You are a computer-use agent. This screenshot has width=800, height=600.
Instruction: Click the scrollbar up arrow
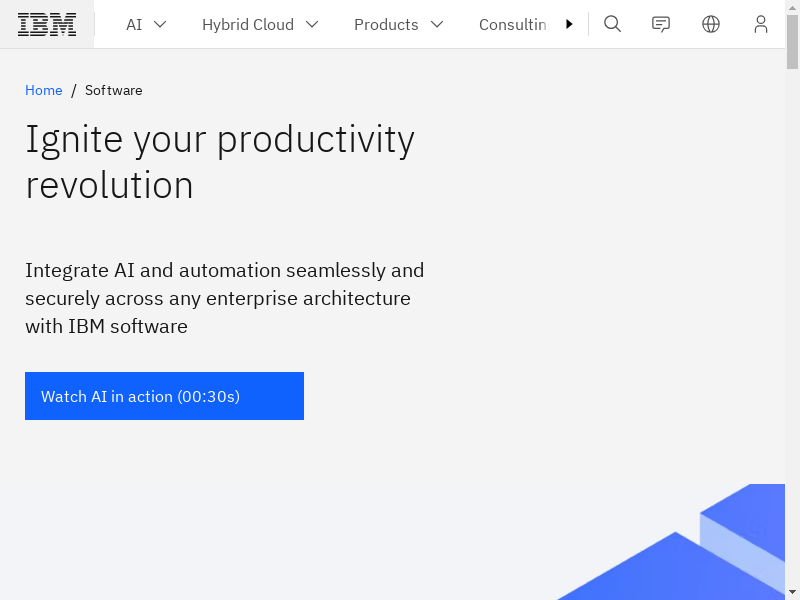click(793, 8)
